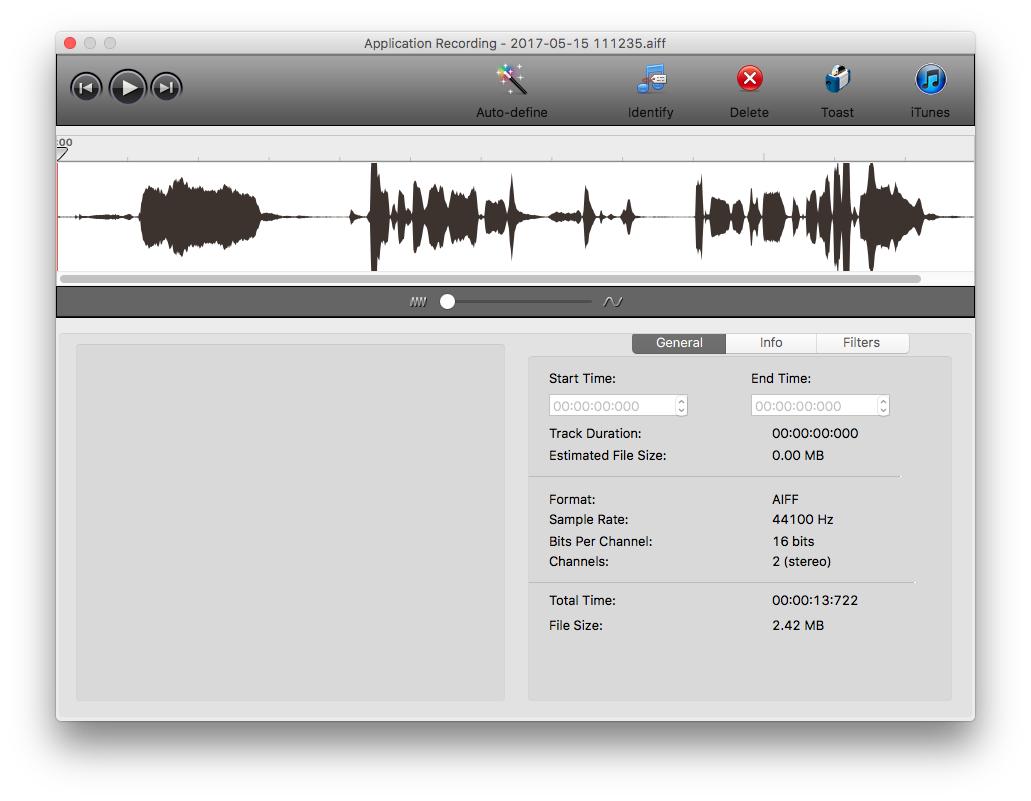Switch to the General tab

click(679, 343)
